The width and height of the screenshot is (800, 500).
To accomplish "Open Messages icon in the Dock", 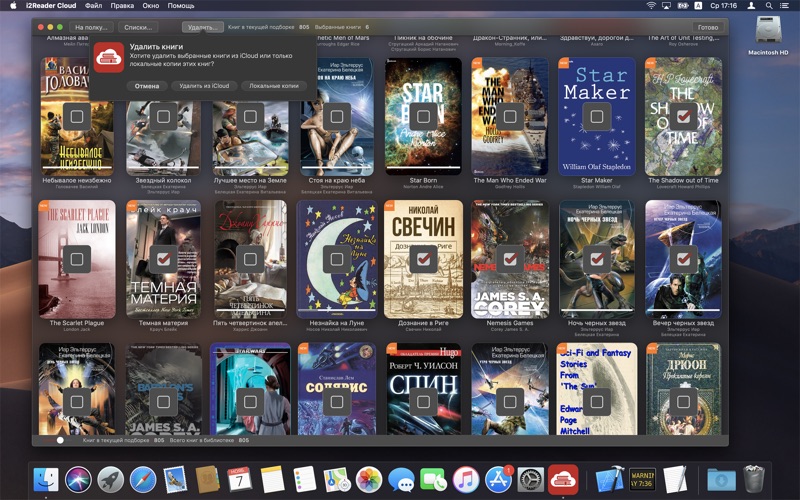I will (x=401, y=480).
